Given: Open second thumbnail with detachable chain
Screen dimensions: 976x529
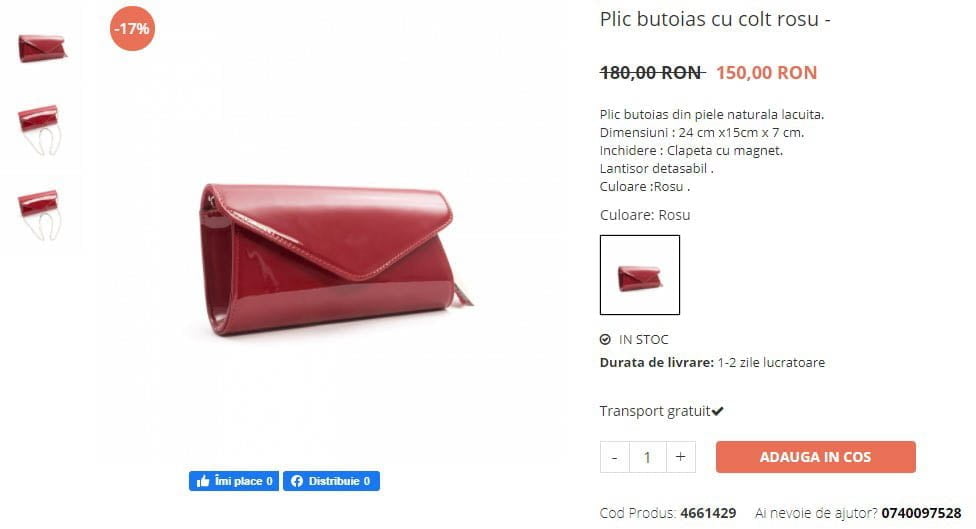Looking at the screenshot, I should click(40, 129).
